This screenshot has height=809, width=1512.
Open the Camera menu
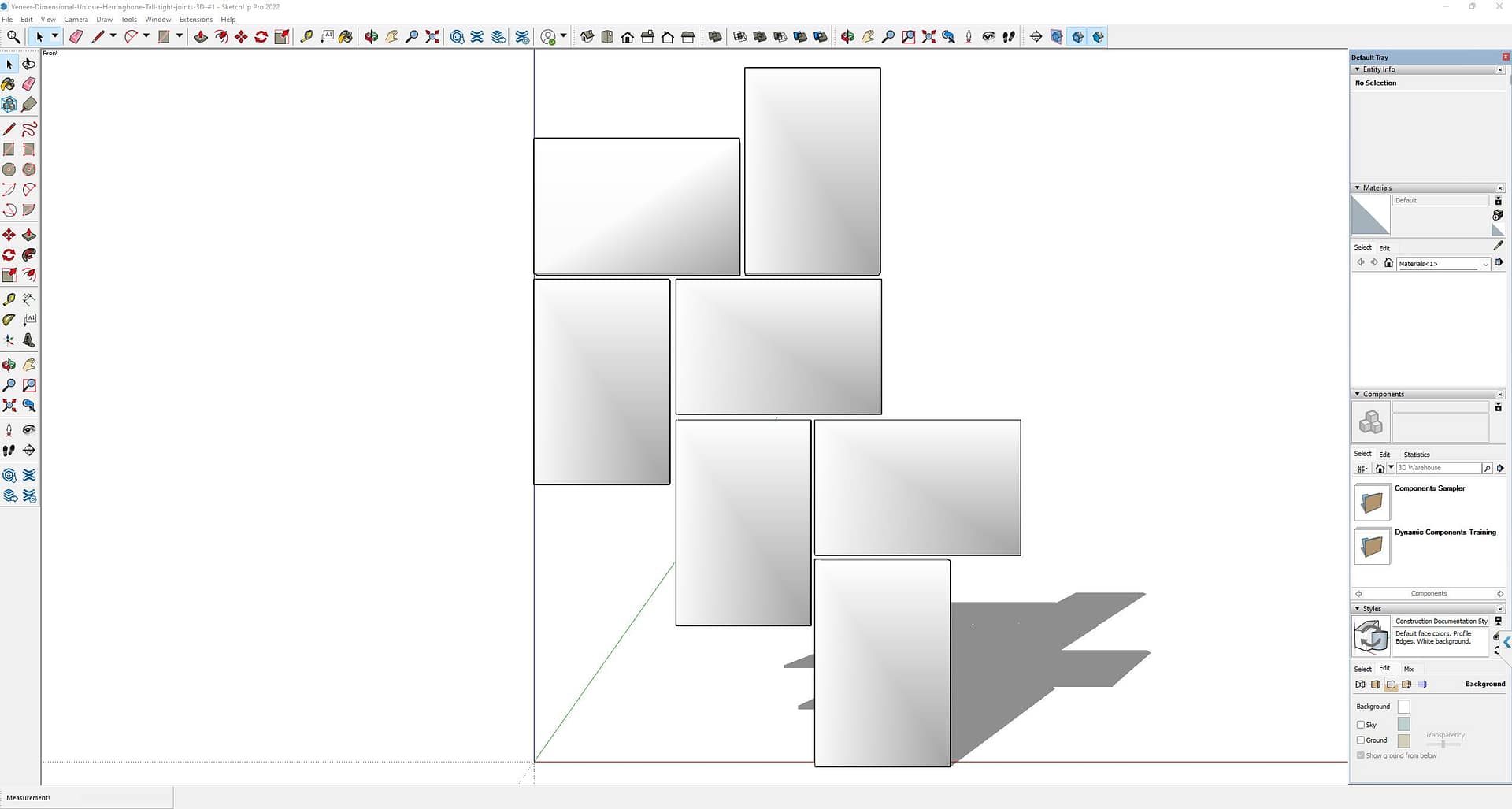[76, 20]
